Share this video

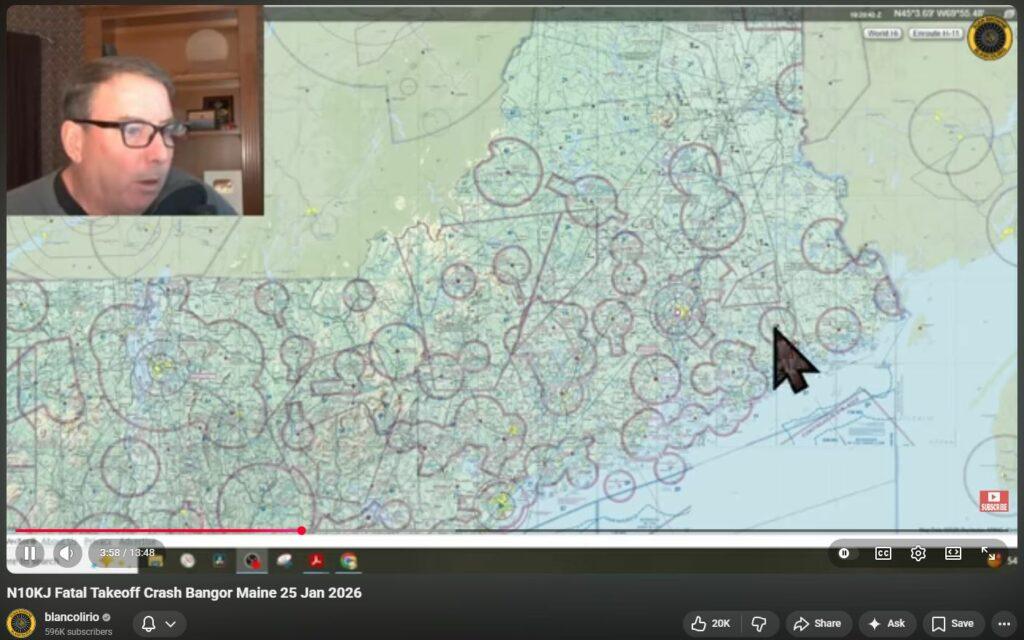point(817,623)
